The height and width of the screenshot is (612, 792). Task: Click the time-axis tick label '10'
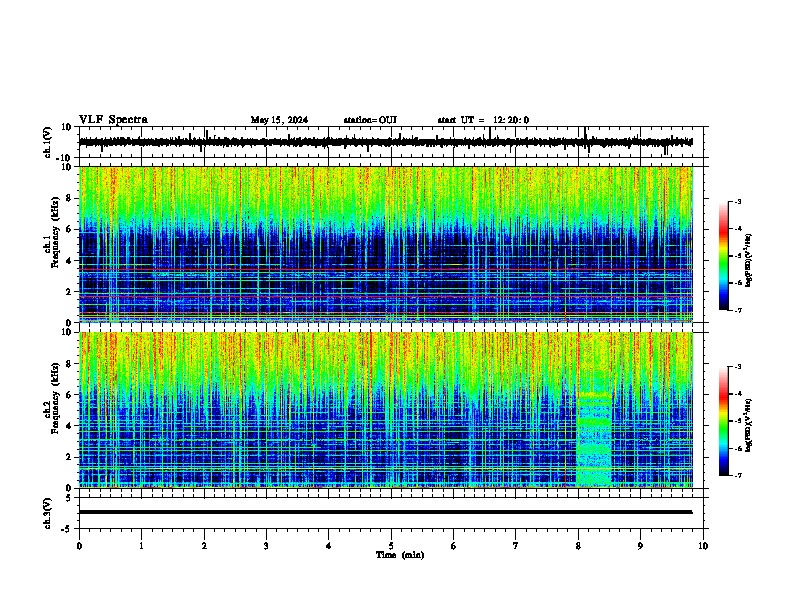(x=703, y=546)
